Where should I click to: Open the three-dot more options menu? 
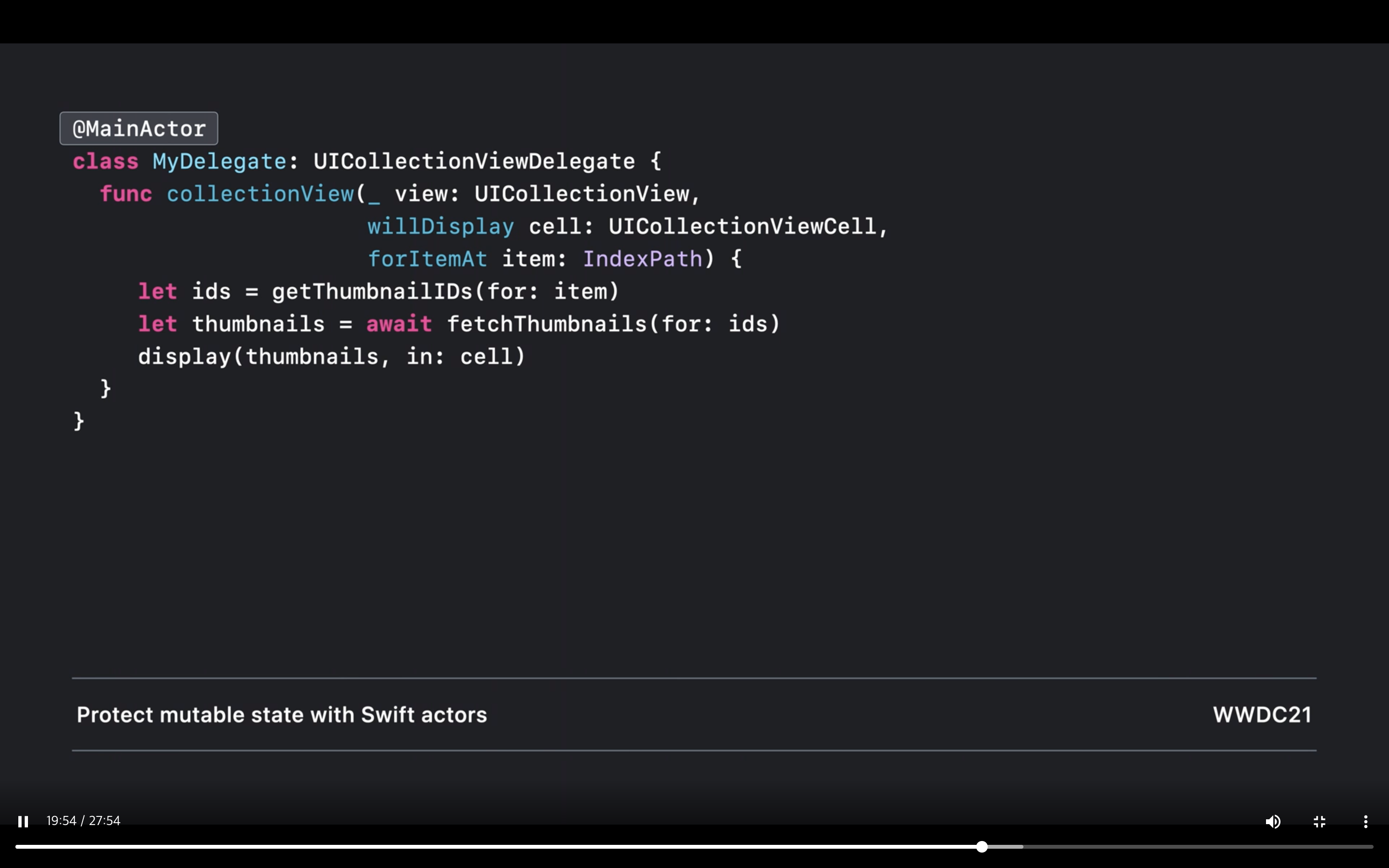click(x=1365, y=822)
